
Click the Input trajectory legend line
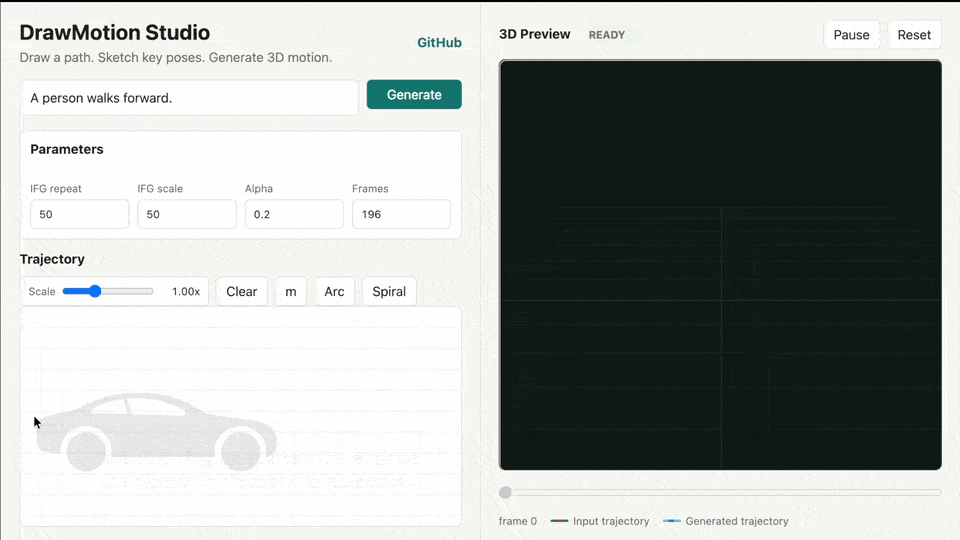pos(559,521)
